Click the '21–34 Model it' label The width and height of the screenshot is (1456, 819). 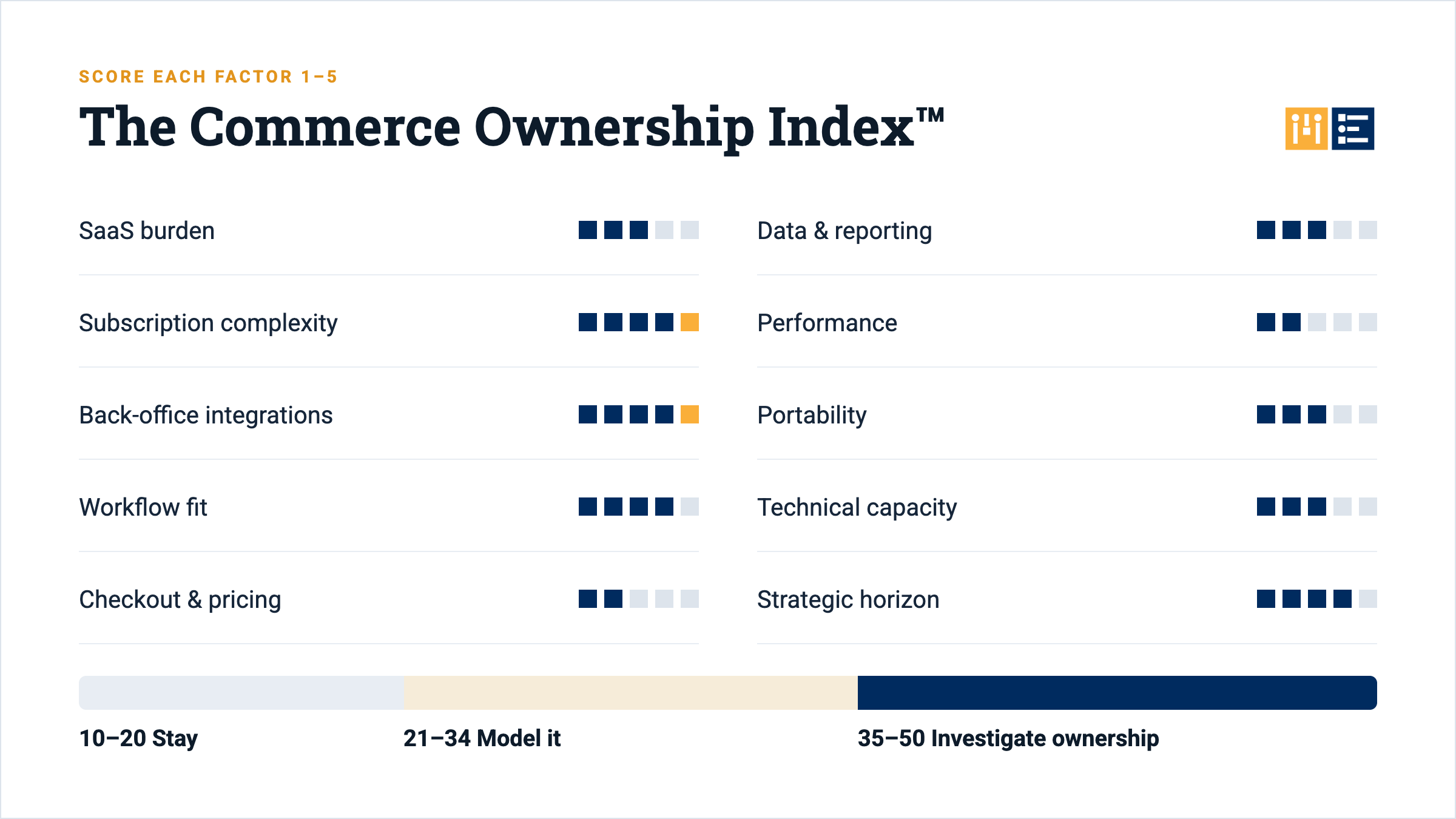[x=482, y=738]
